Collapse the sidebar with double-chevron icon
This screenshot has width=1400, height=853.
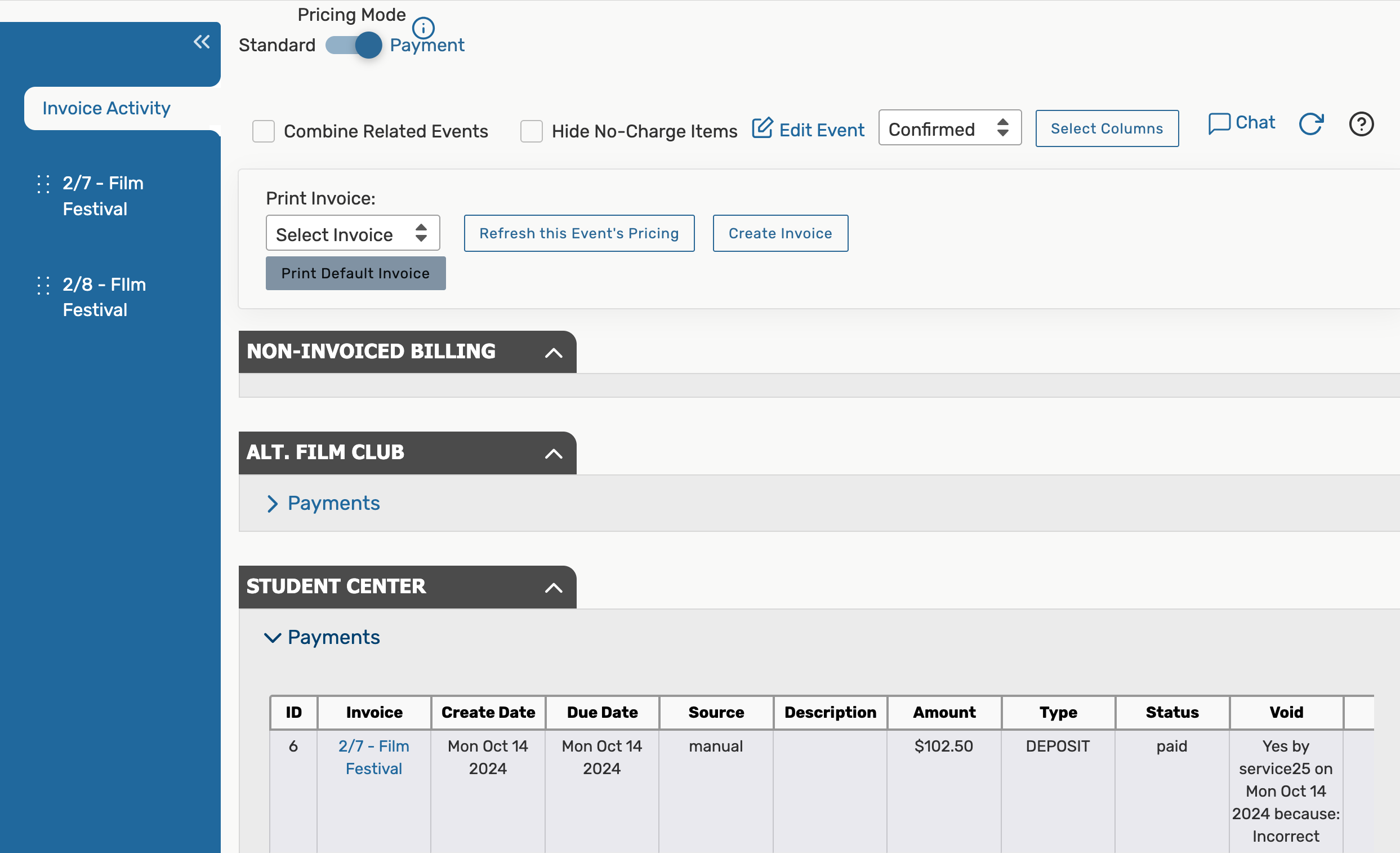(201, 42)
